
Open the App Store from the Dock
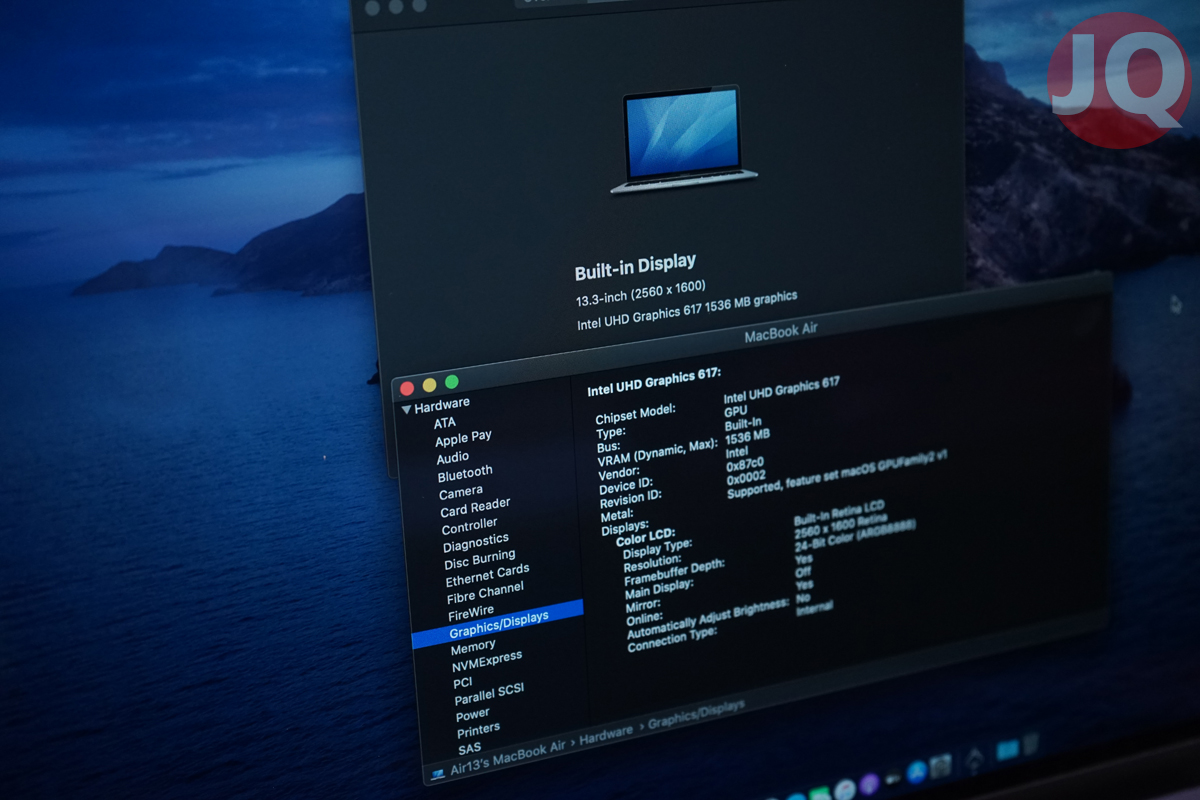(917, 772)
